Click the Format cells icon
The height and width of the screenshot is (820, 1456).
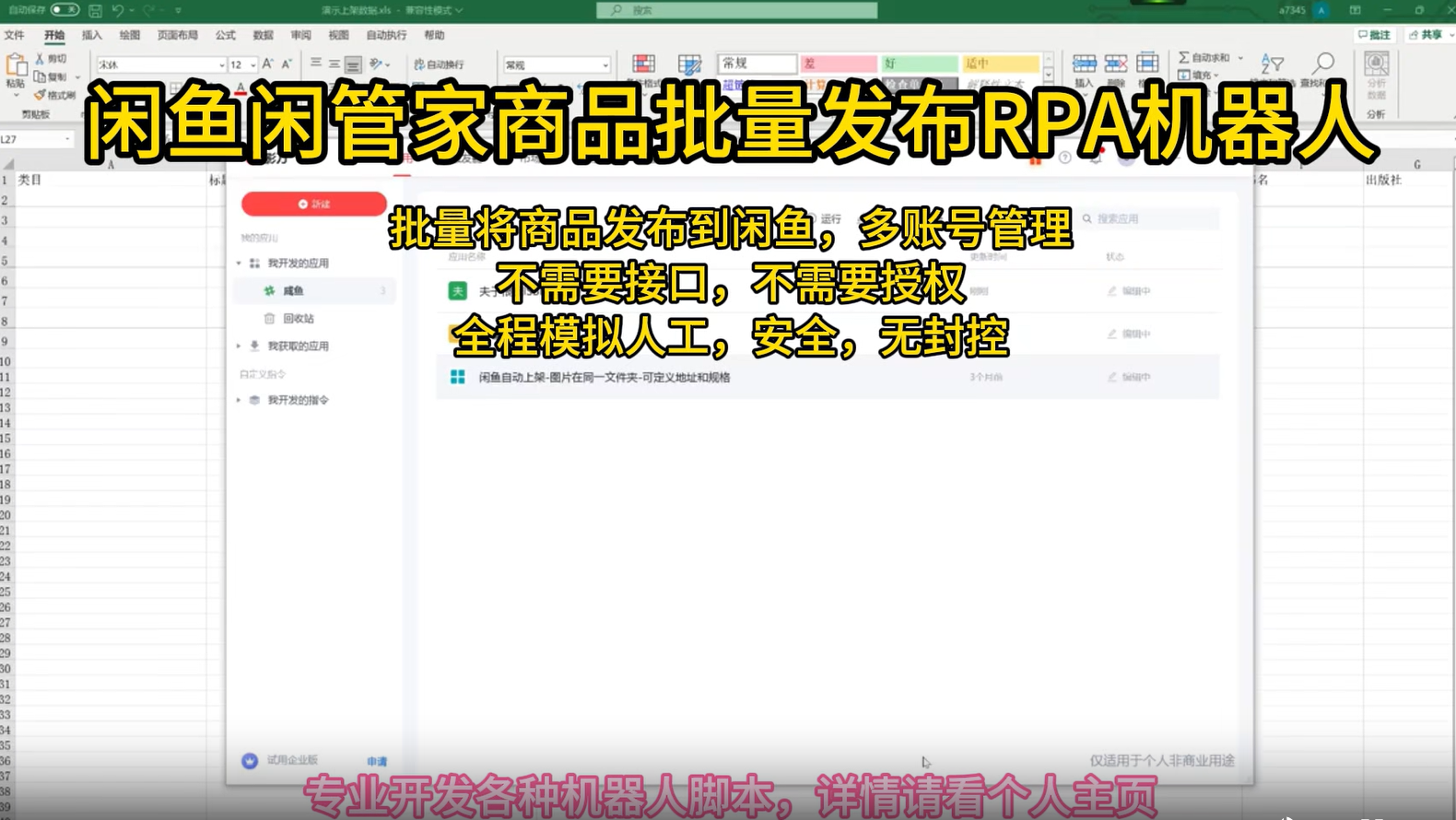[1147, 63]
